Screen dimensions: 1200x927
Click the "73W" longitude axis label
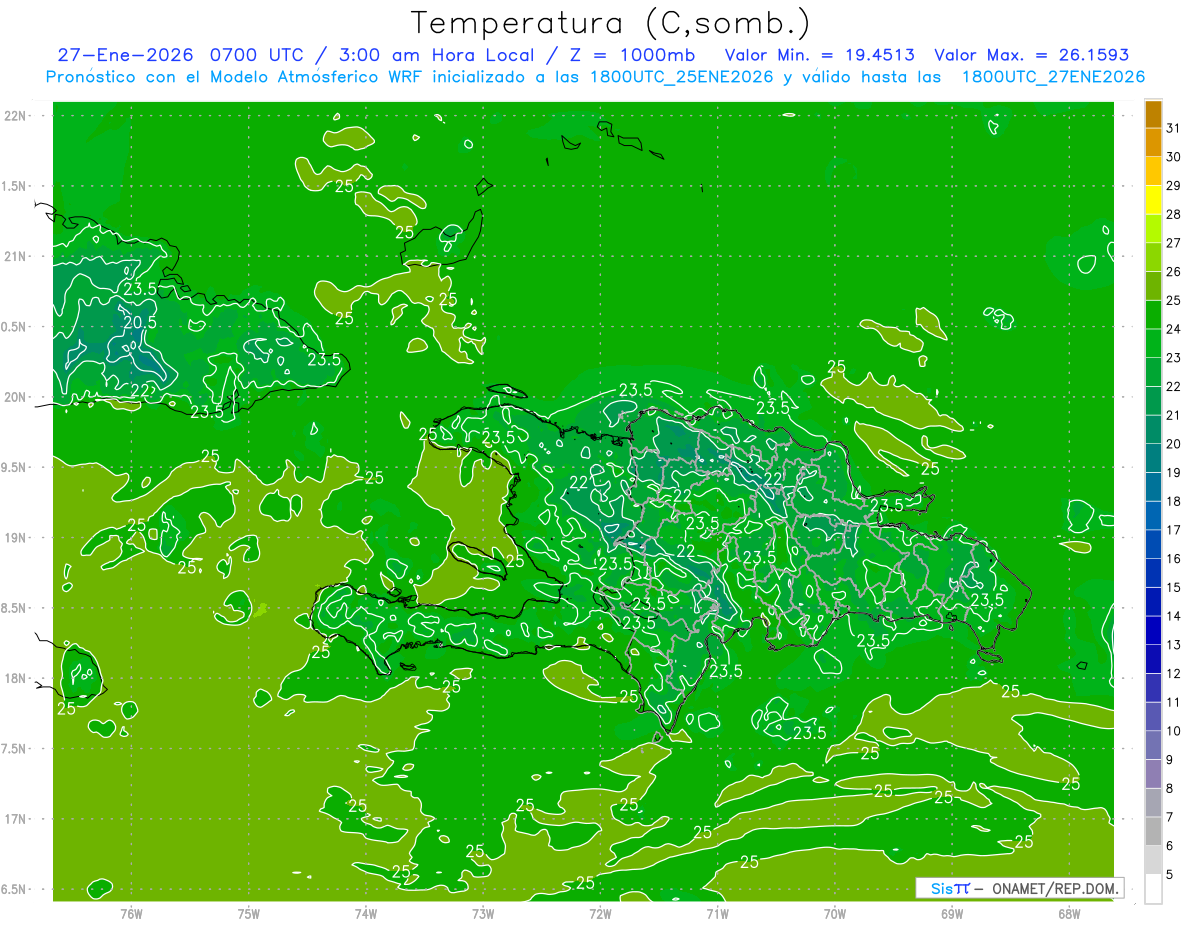click(x=483, y=913)
